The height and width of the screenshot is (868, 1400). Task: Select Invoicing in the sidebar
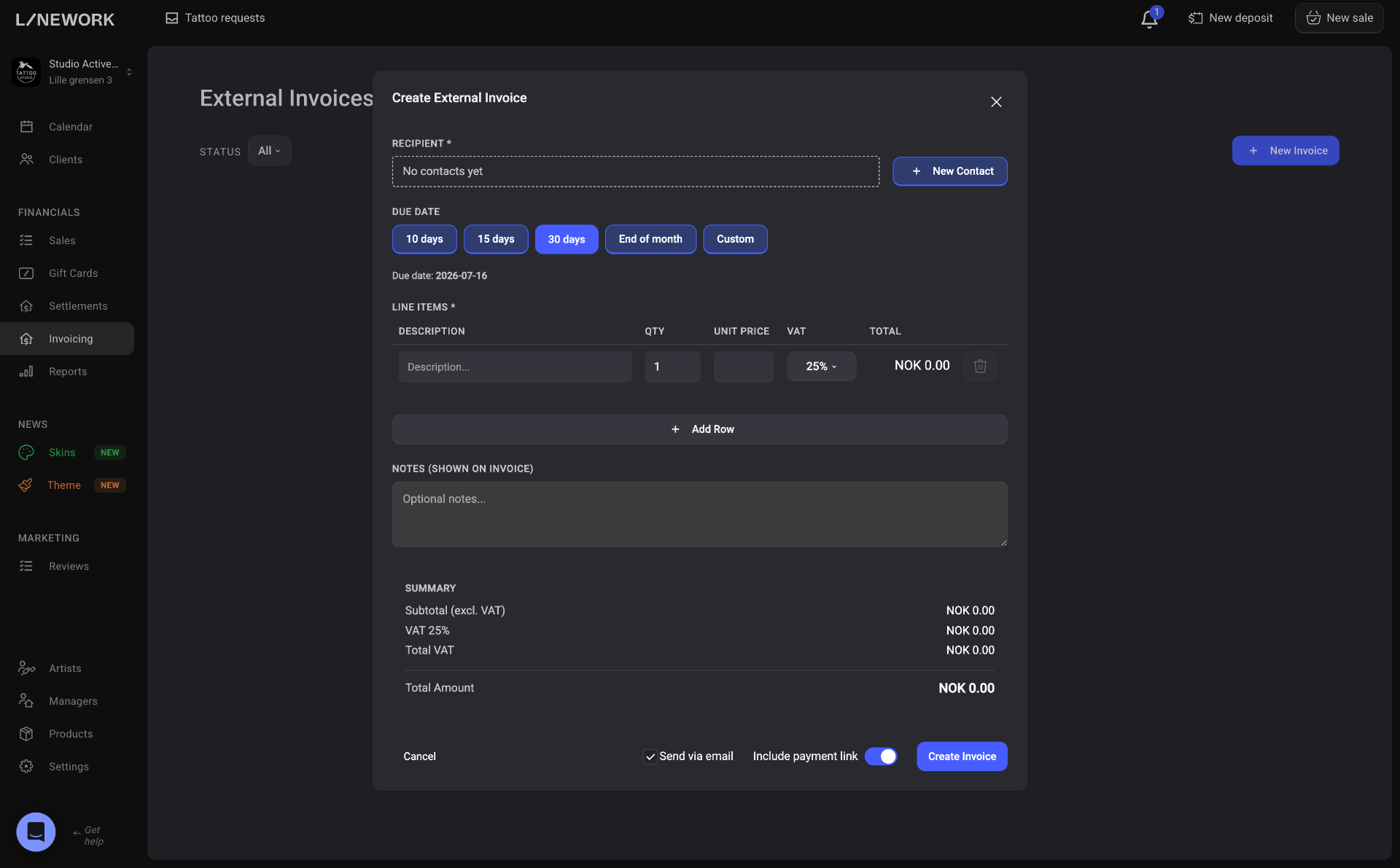(x=67, y=339)
